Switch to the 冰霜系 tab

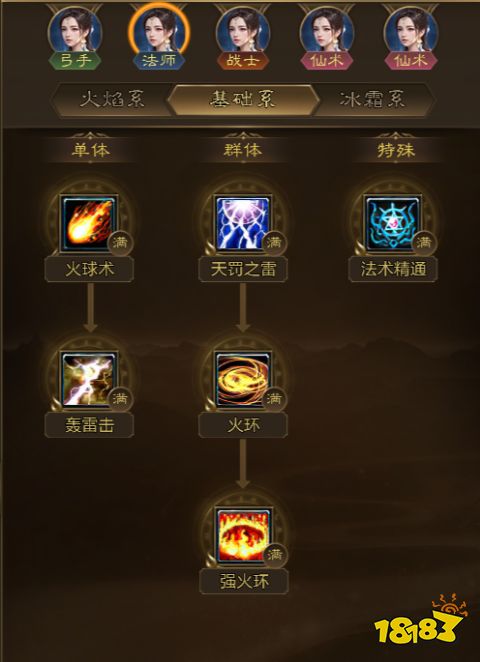(373, 100)
